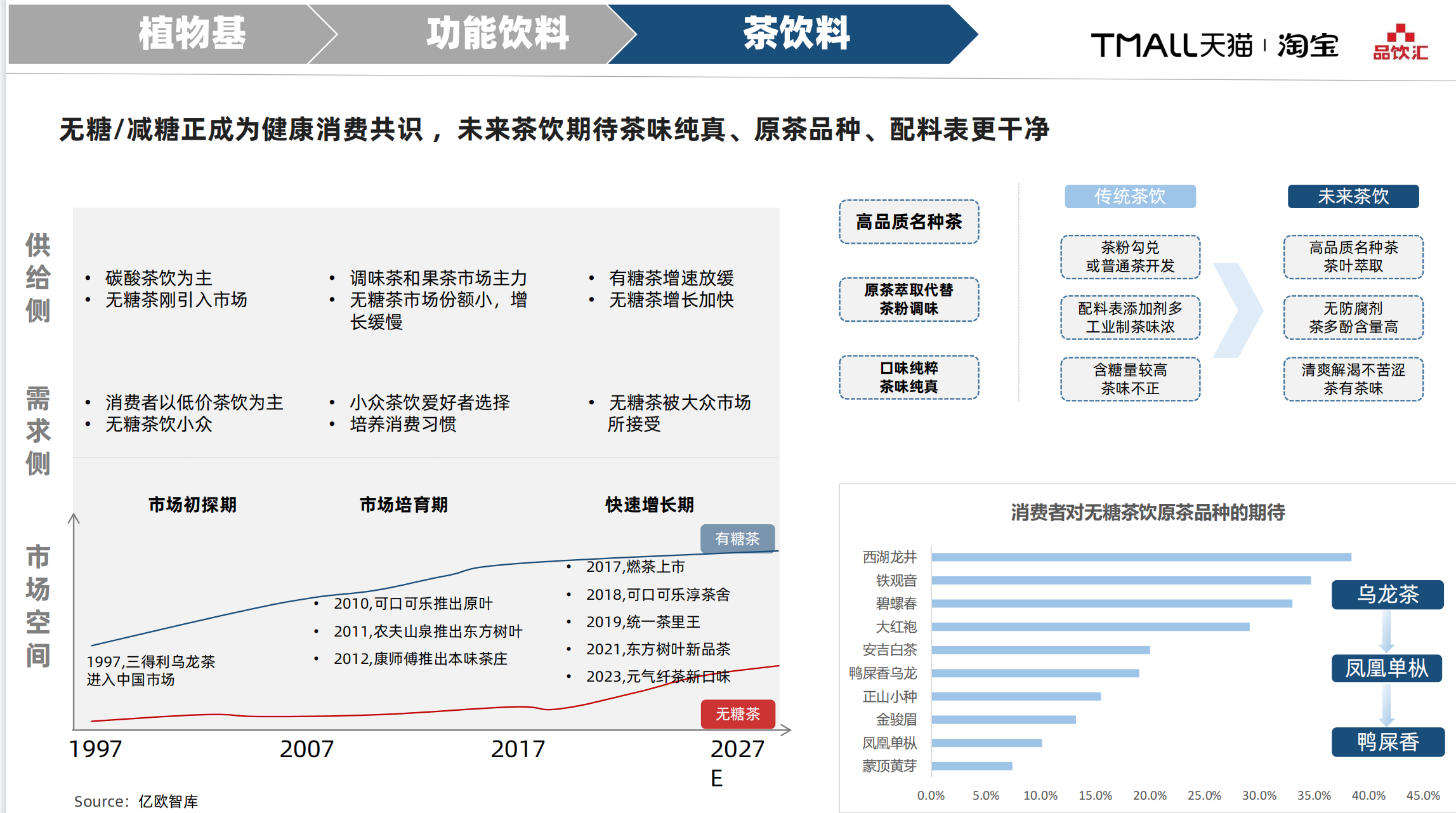Click the 乌龙茶 blue label

click(x=1387, y=594)
